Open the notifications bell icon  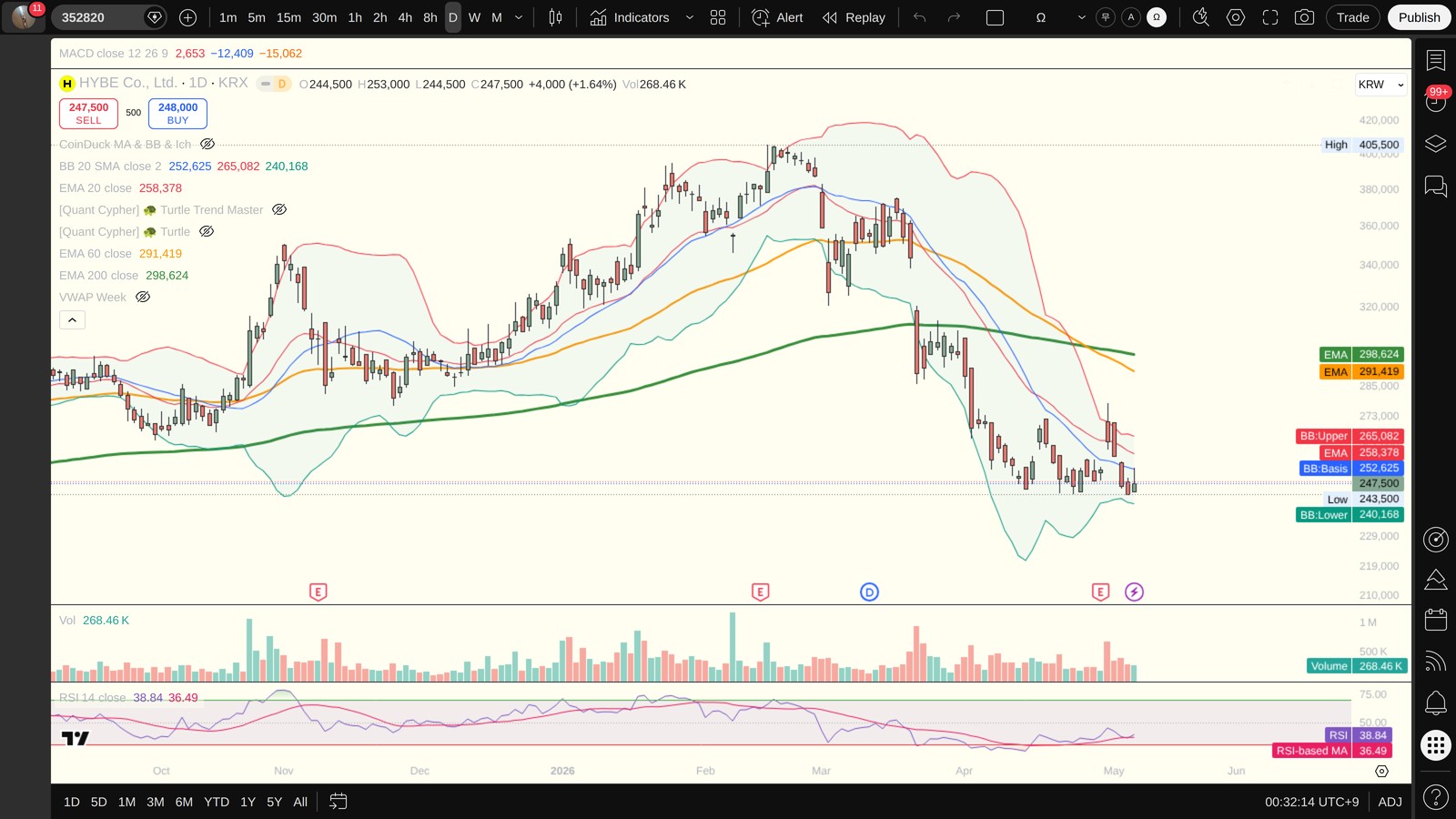click(x=1435, y=703)
